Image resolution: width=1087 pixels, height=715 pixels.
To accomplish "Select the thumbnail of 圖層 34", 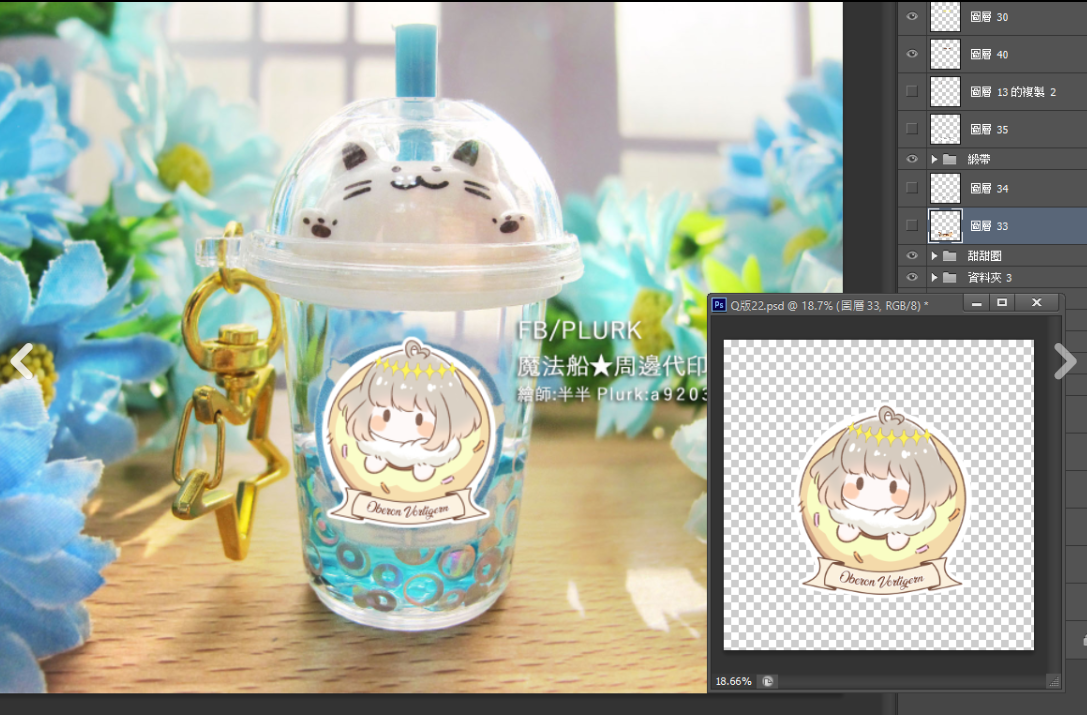I will pyautogui.click(x=945, y=188).
